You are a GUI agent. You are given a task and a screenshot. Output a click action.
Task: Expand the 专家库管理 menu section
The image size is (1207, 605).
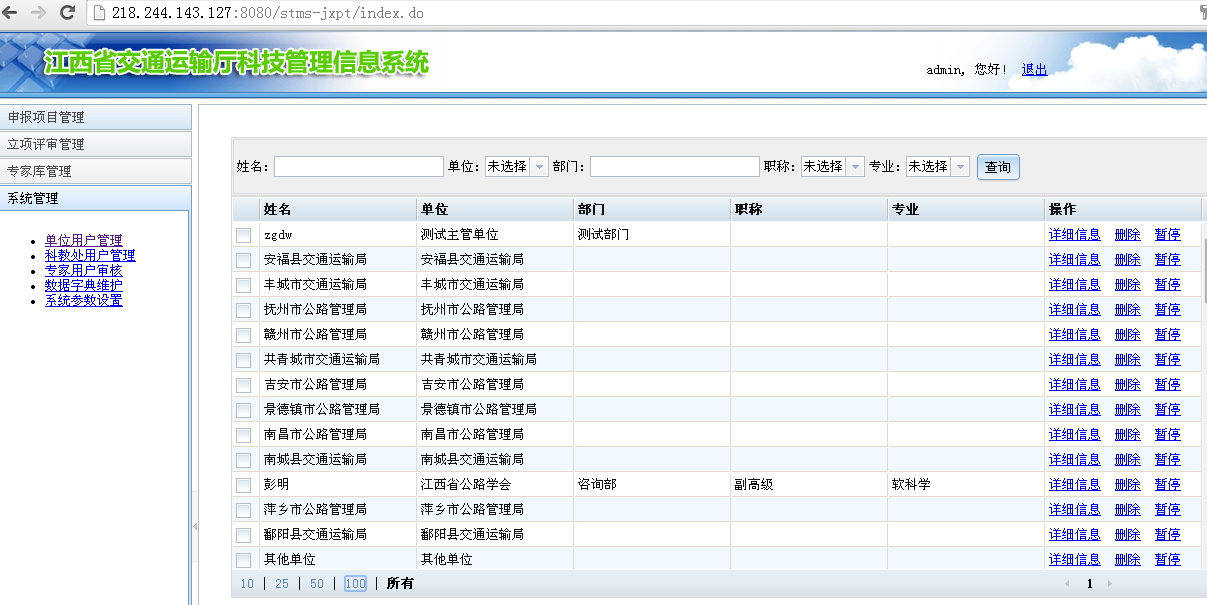(x=95, y=171)
